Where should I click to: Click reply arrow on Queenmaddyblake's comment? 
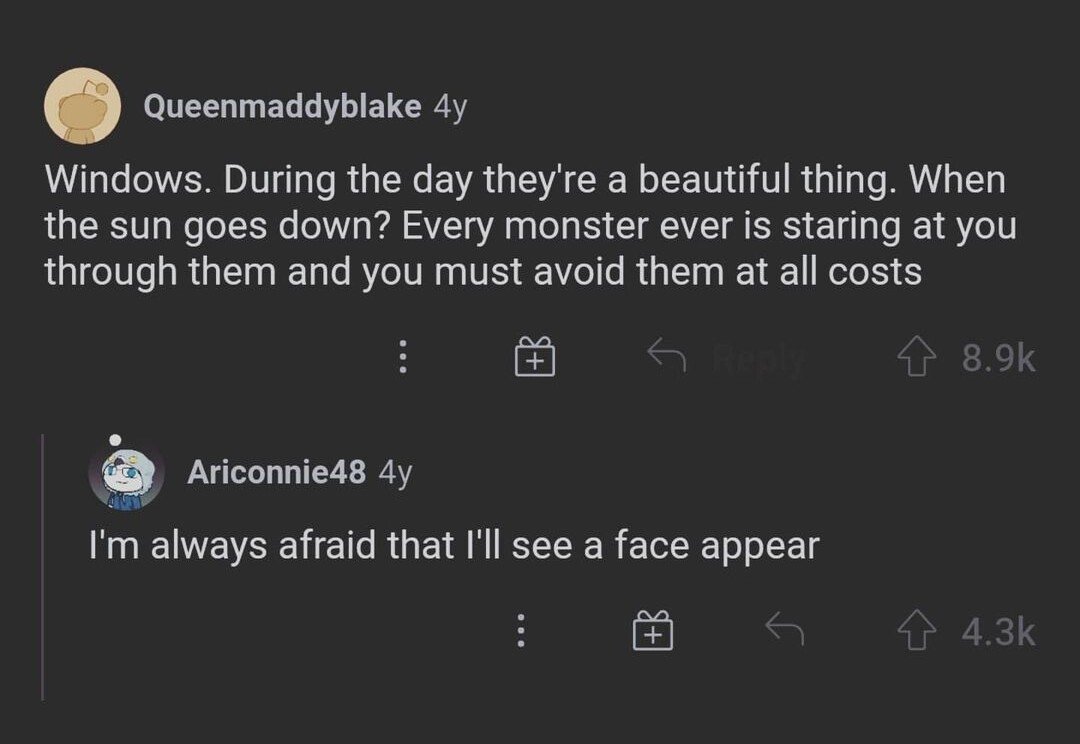pos(664,354)
